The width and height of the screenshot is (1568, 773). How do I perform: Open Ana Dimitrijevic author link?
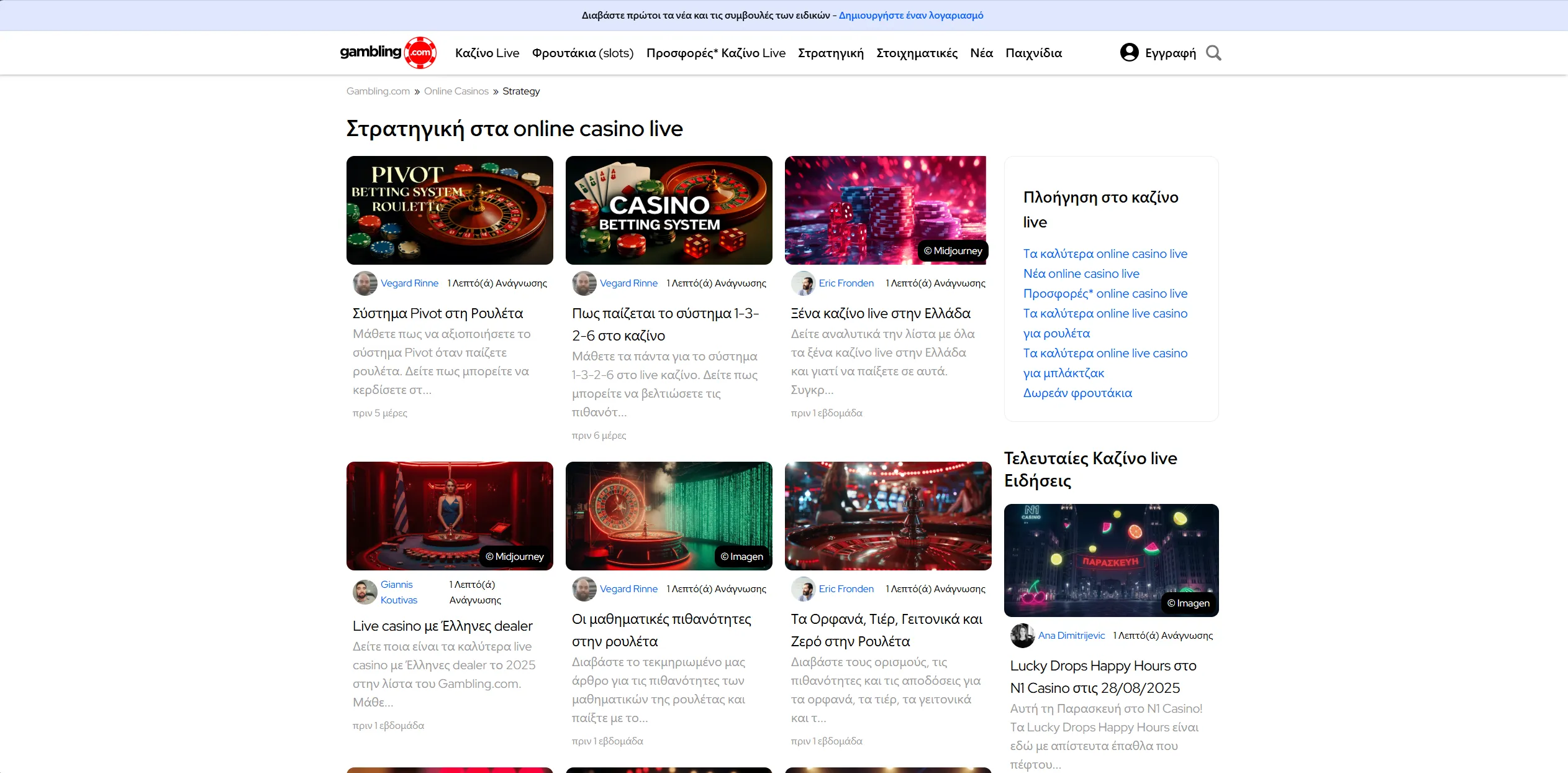coord(1071,636)
